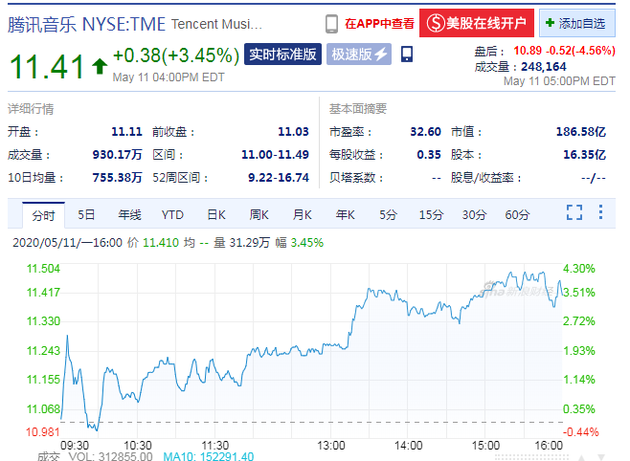This screenshot has height=461, width=630.
Task: Select the 年线 chart tab
Action: [x=129, y=215]
